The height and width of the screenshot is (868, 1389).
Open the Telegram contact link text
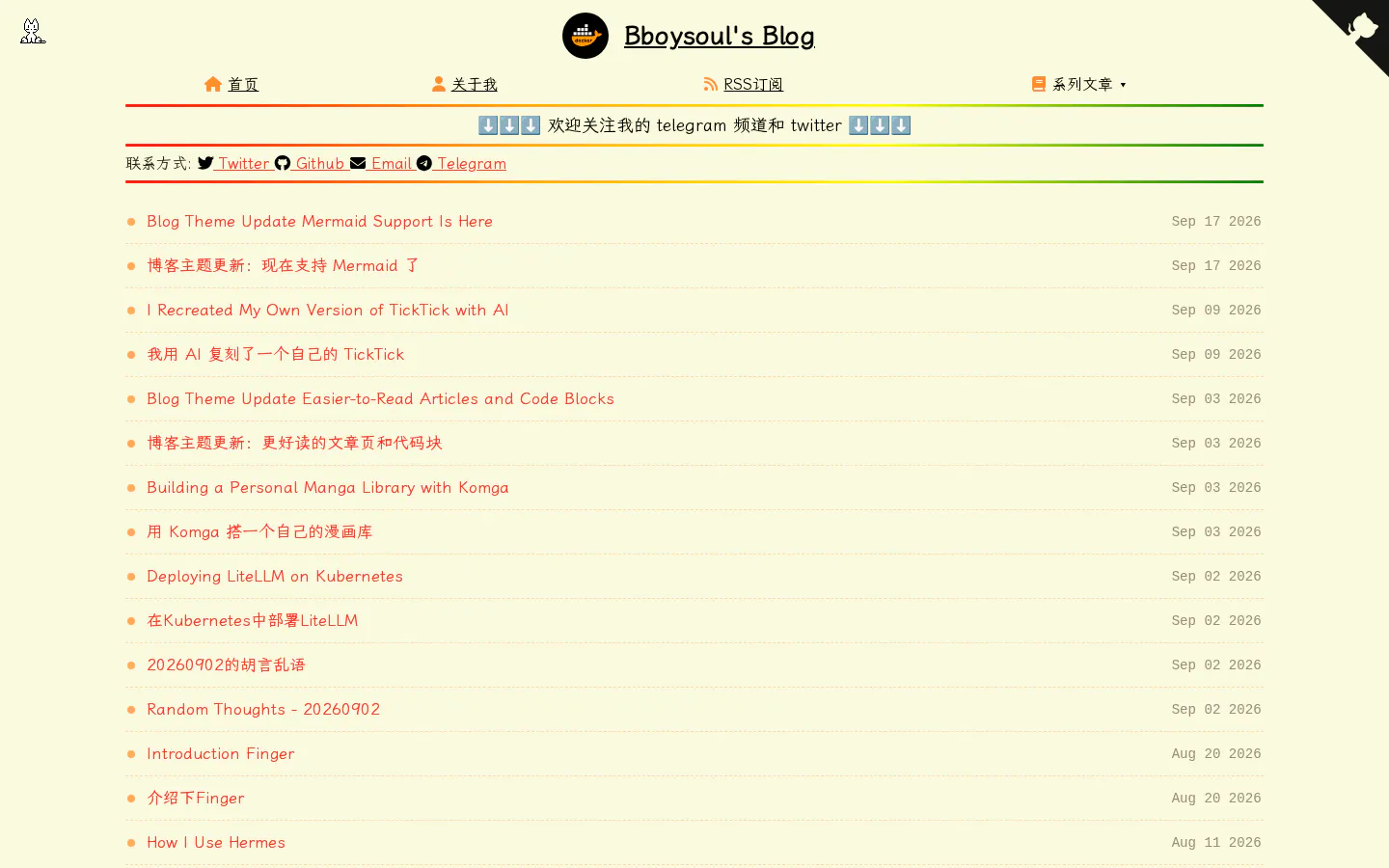472,163
